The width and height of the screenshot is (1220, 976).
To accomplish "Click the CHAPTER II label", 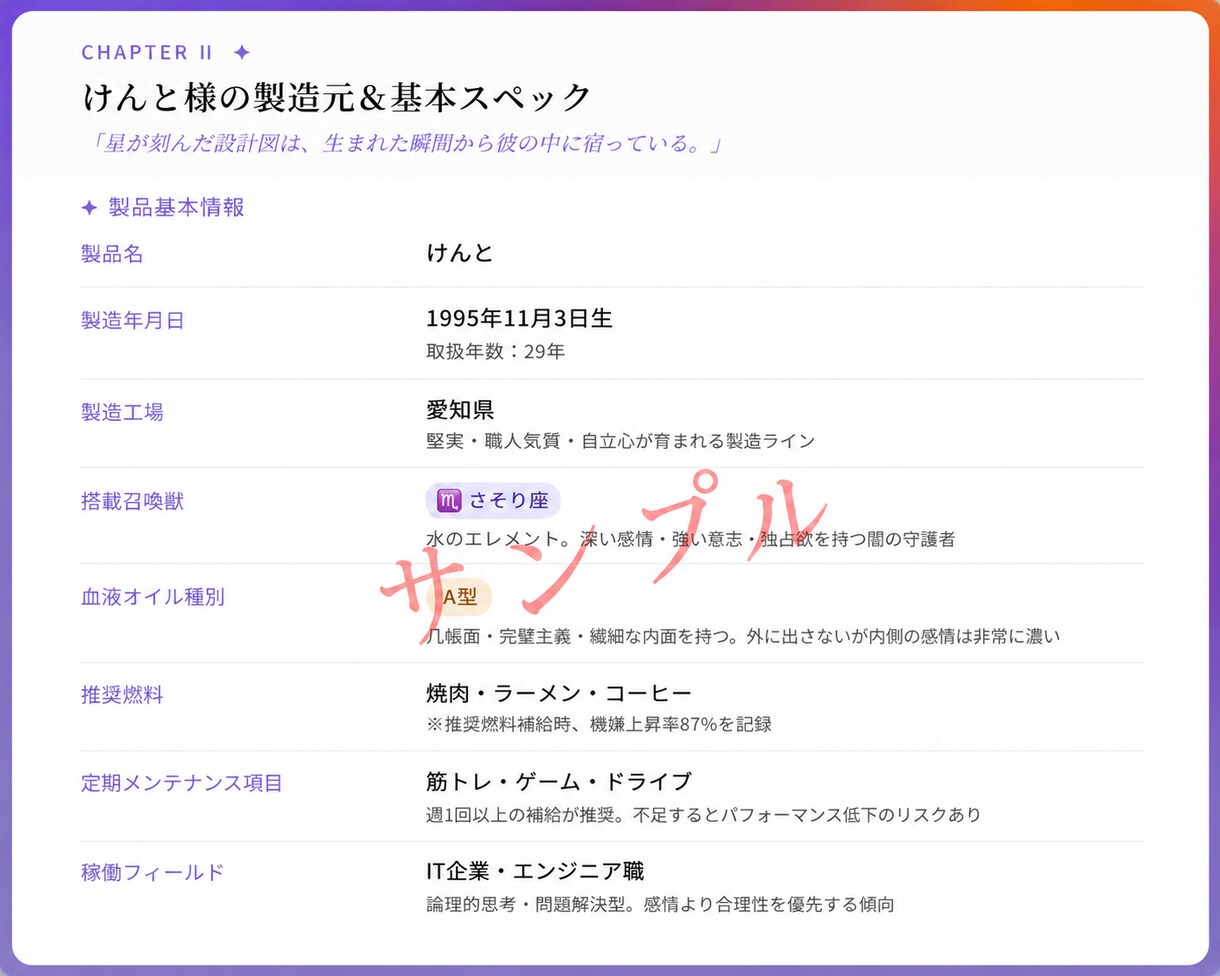I will [147, 52].
